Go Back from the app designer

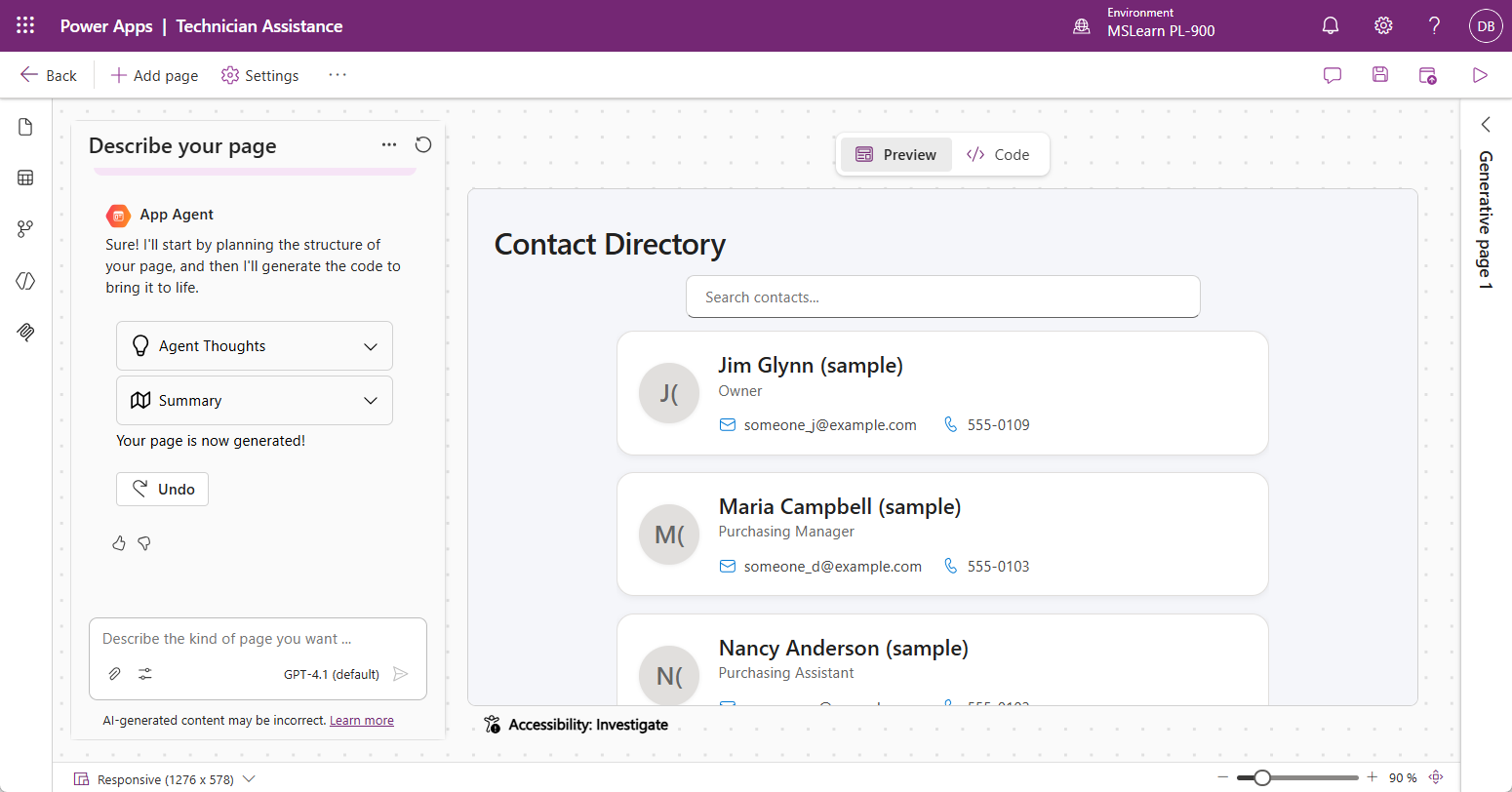49,75
